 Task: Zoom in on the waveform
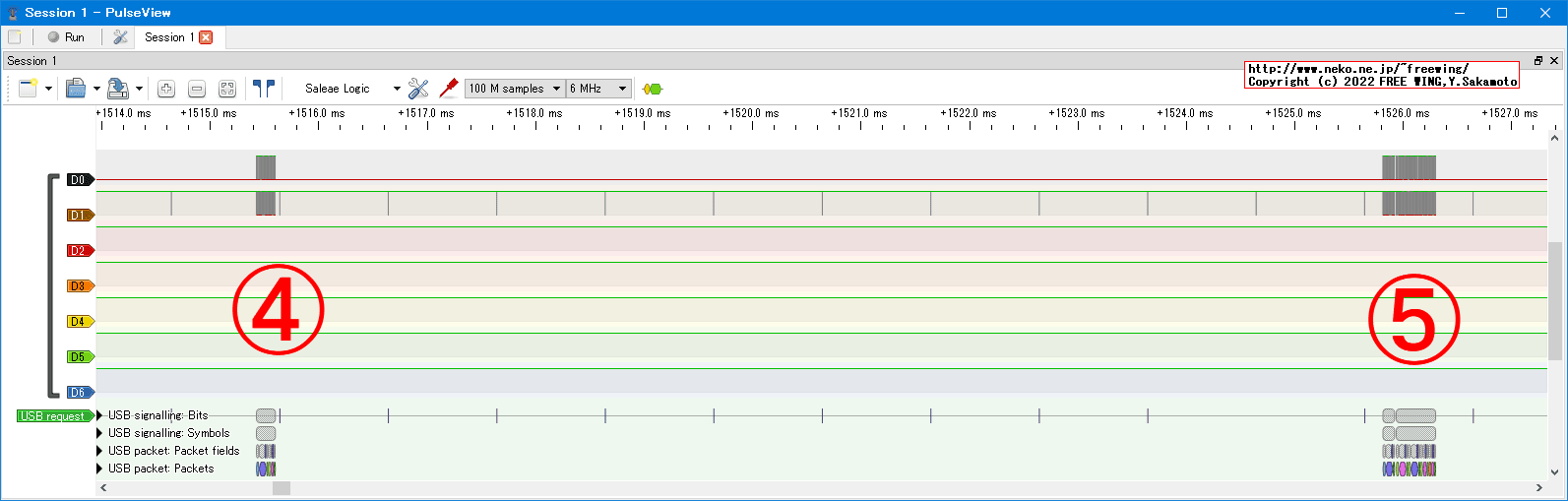(x=166, y=89)
